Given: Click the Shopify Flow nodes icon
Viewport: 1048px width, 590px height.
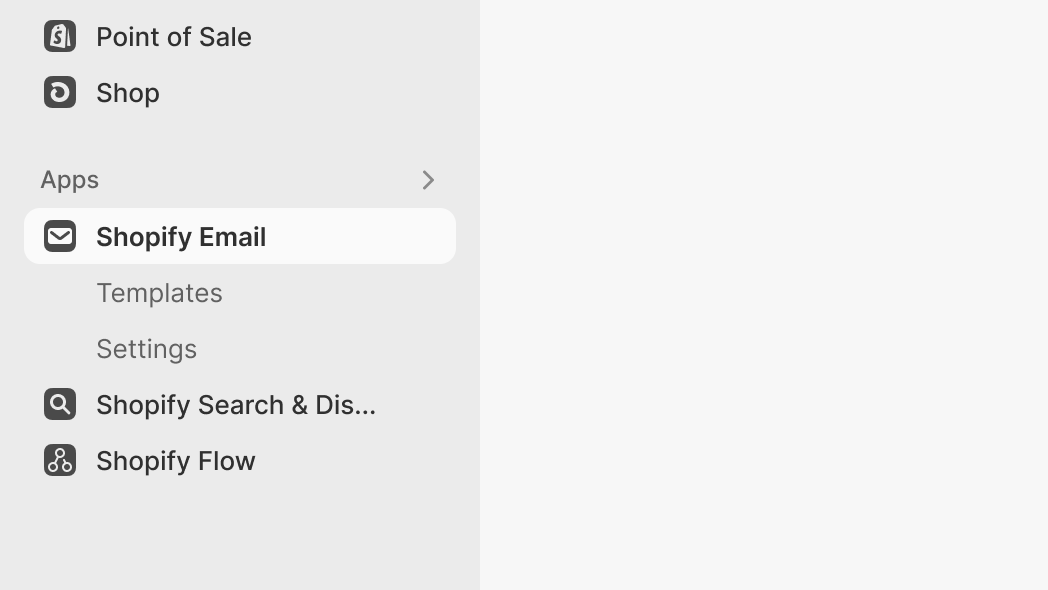Looking at the screenshot, I should point(60,460).
